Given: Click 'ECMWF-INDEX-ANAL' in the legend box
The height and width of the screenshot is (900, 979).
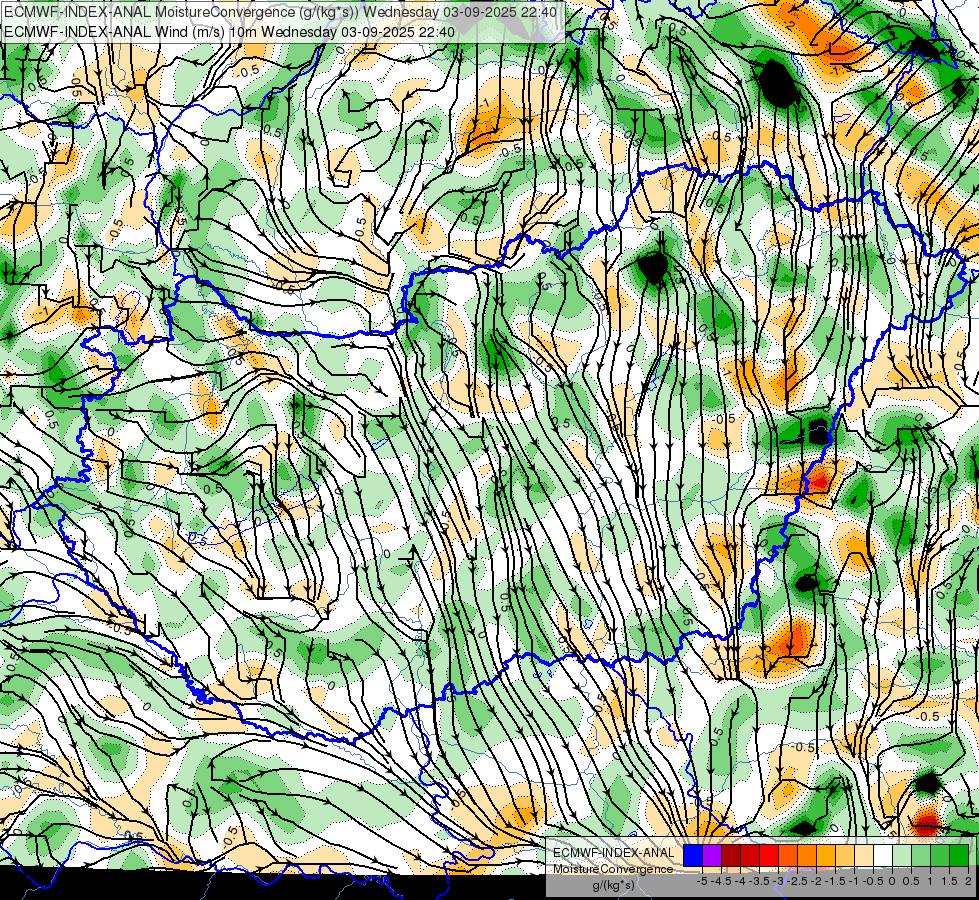Looking at the screenshot, I should [614, 853].
